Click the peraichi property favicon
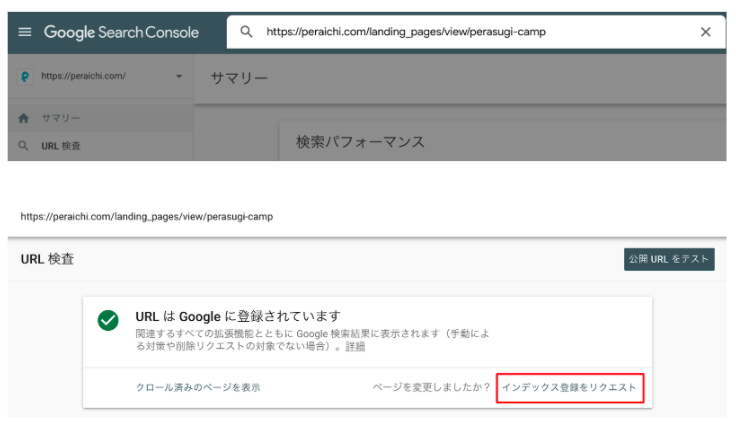This screenshot has height=422, width=736. click(x=25, y=77)
